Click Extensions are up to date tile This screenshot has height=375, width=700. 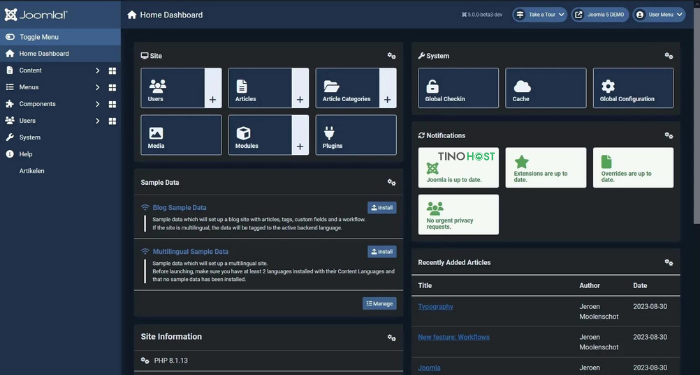pos(546,167)
